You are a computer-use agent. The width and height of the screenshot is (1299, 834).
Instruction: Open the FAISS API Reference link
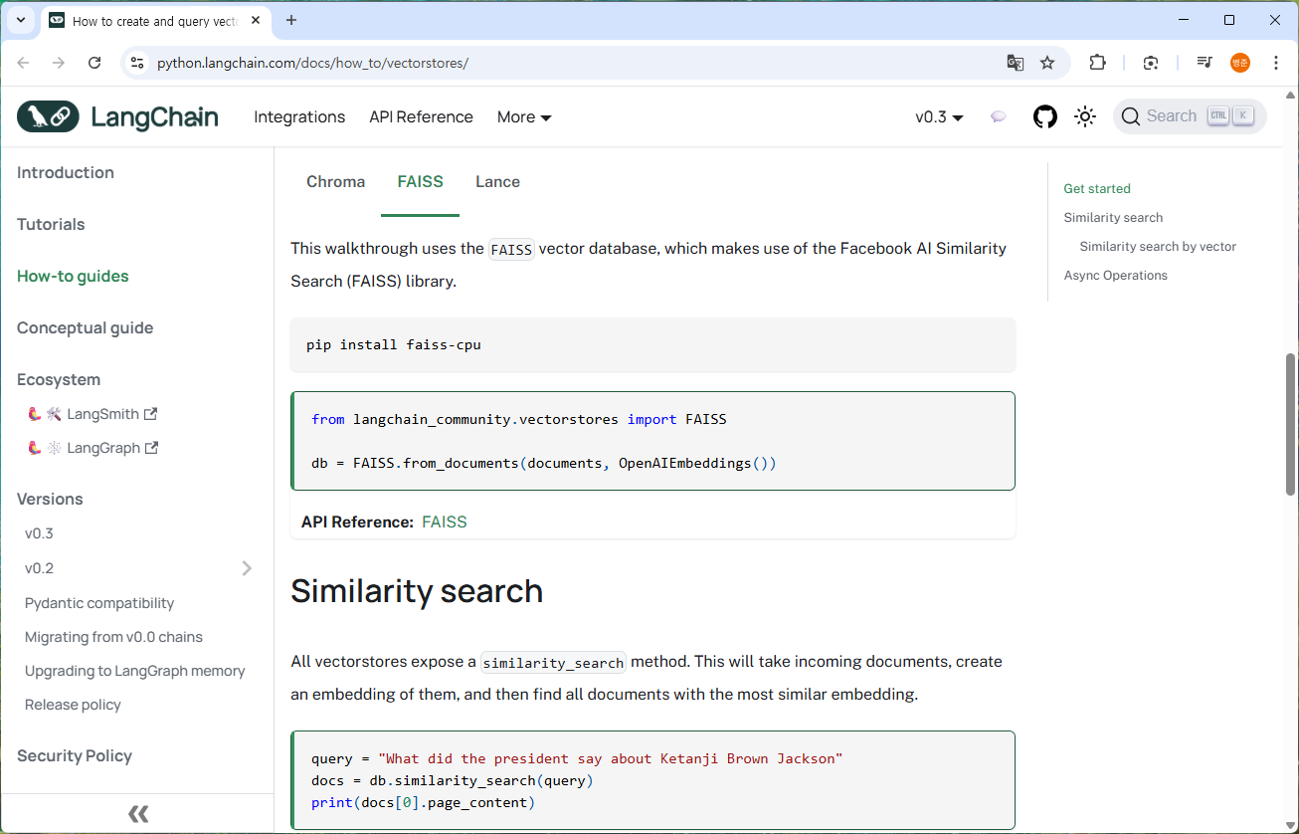(x=444, y=522)
